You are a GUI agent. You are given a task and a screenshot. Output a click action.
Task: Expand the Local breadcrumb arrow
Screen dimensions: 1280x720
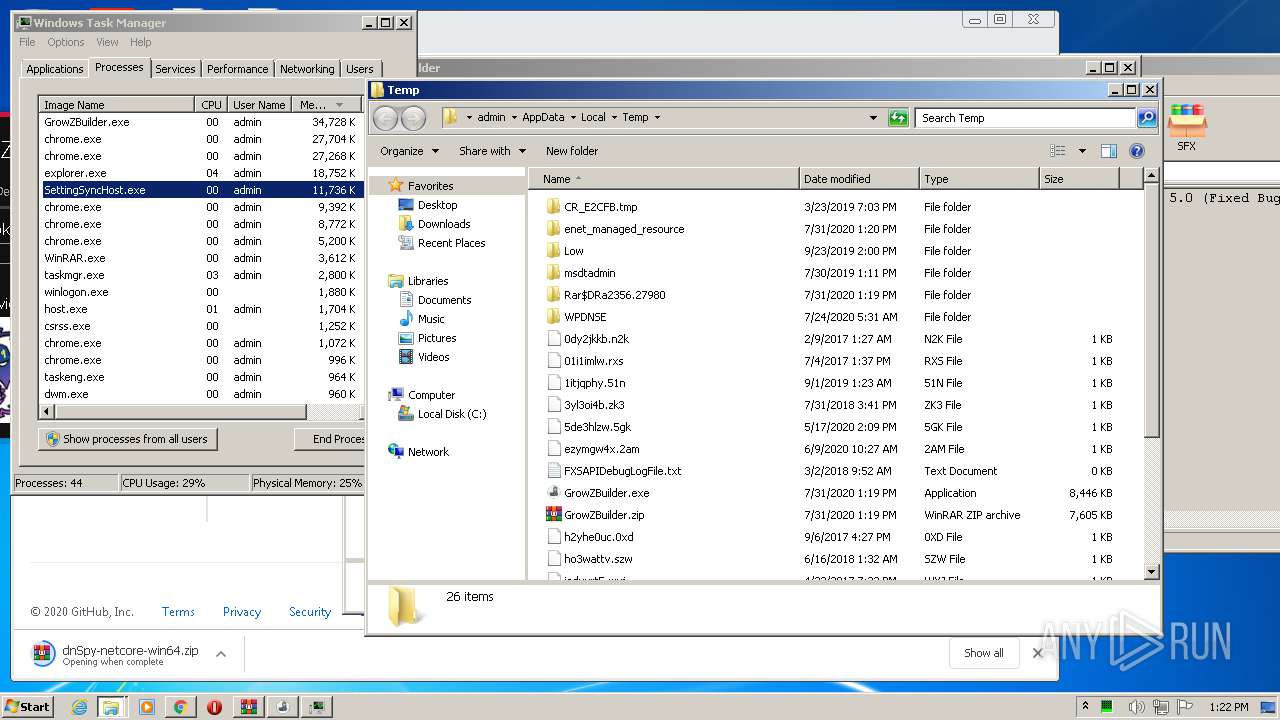(x=614, y=118)
